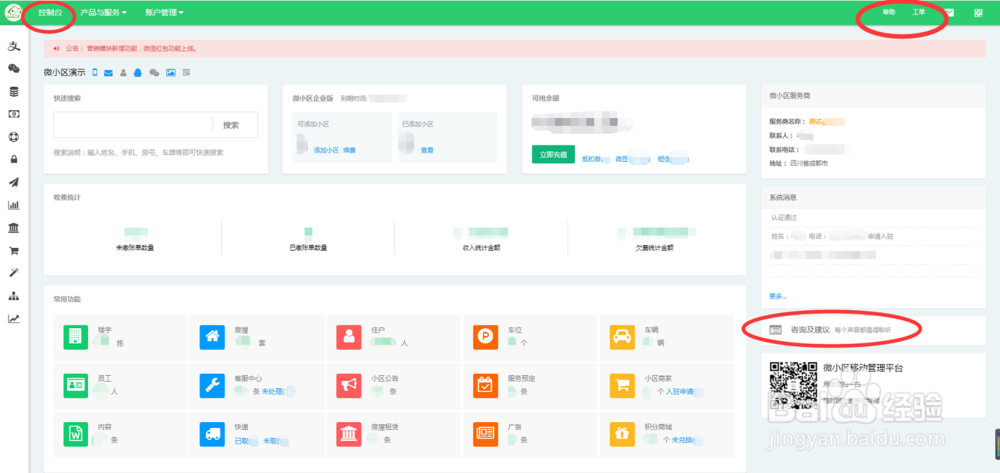
Task: Open the 积分商城 gift tile icon
Action: [622, 433]
